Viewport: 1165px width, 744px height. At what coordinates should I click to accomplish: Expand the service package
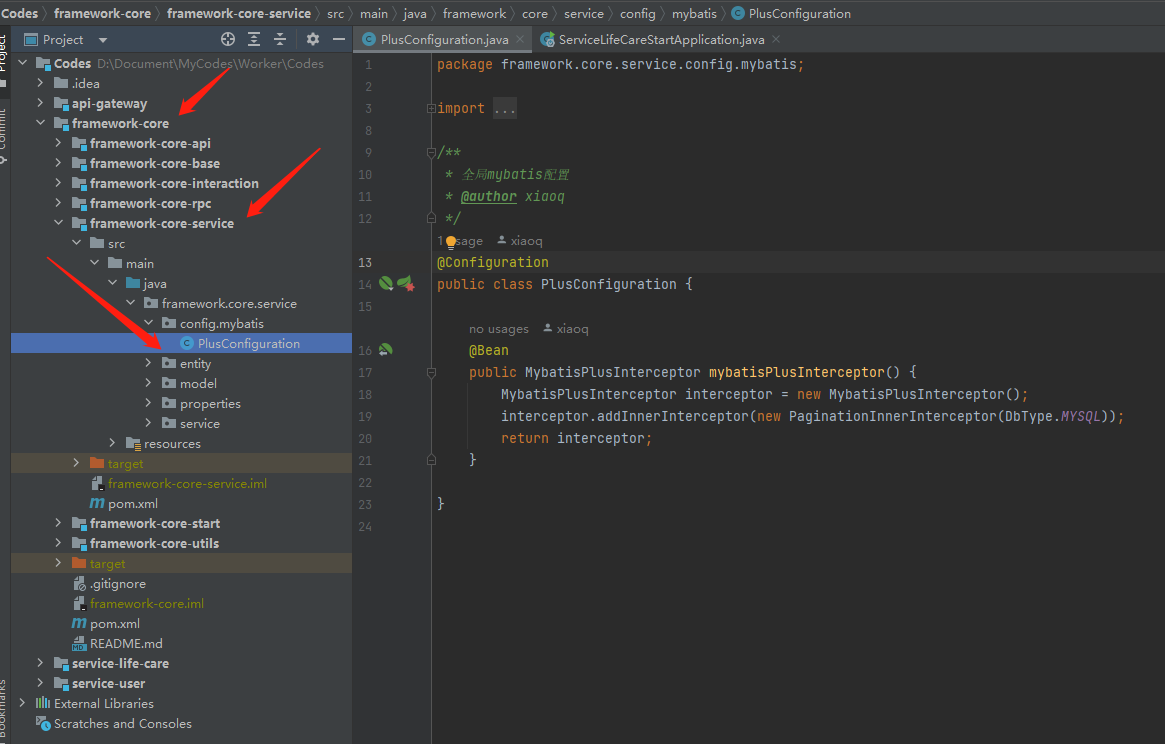(149, 423)
